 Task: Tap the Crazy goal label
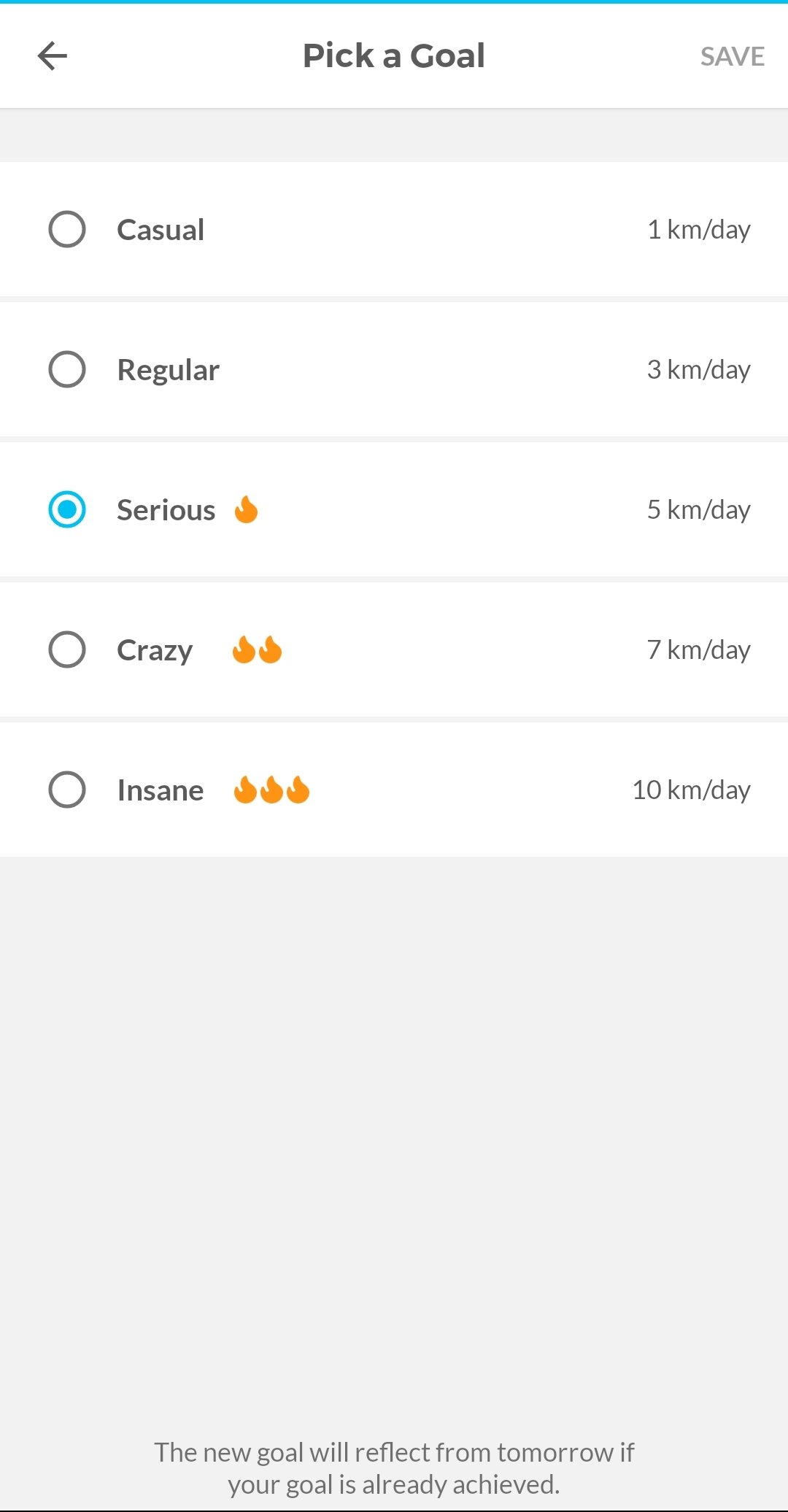coord(155,650)
